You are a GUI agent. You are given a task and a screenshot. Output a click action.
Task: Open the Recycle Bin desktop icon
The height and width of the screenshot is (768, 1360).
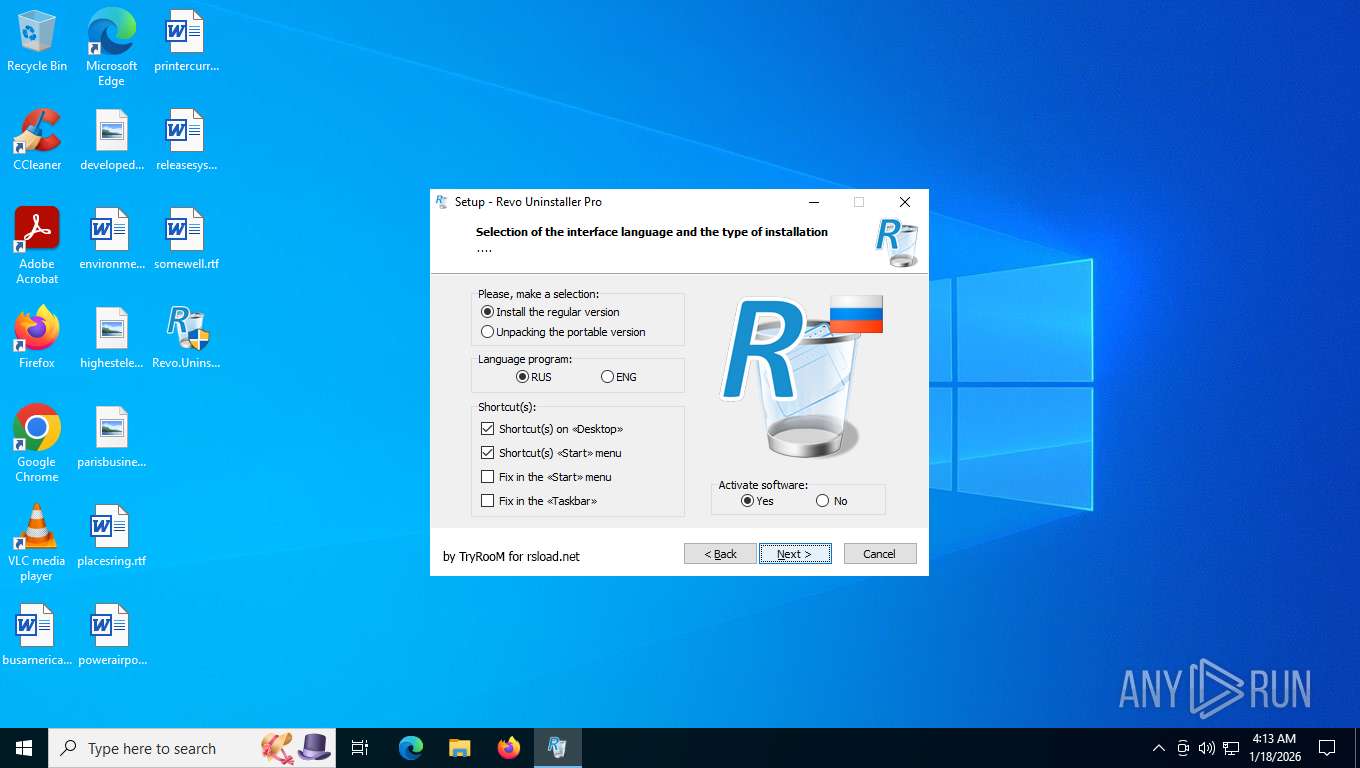tap(37, 41)
